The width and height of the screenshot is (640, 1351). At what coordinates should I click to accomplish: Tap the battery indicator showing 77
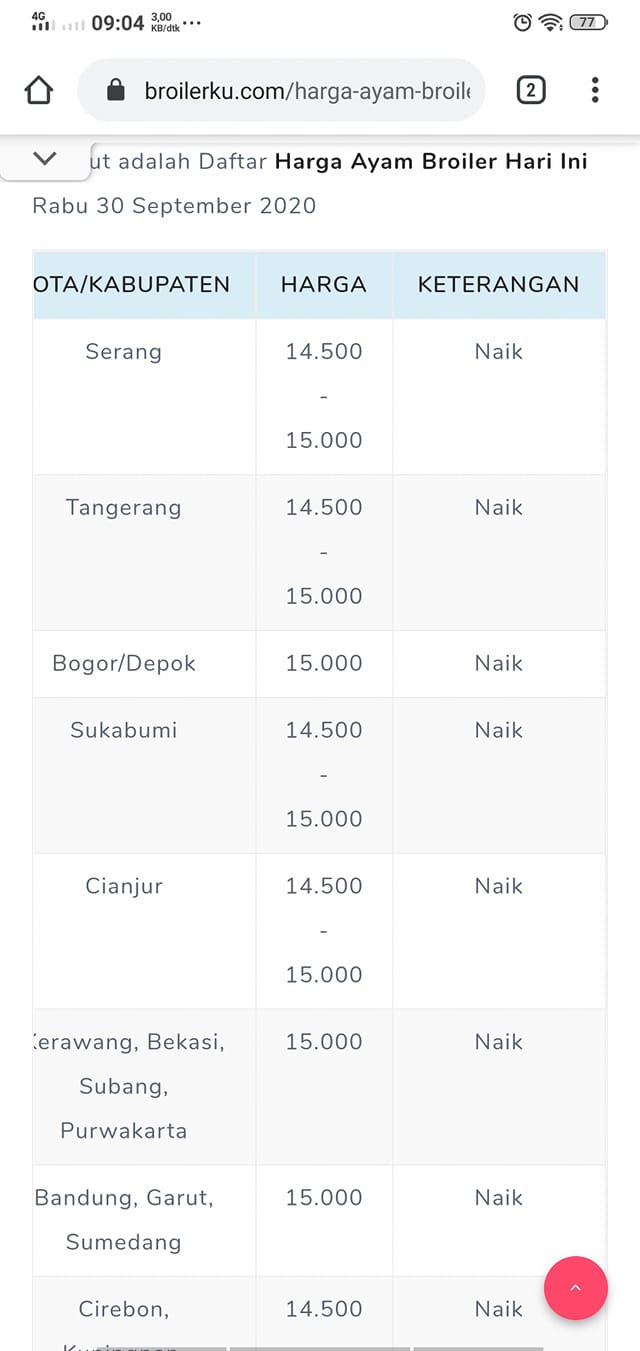tap(588, 22)
